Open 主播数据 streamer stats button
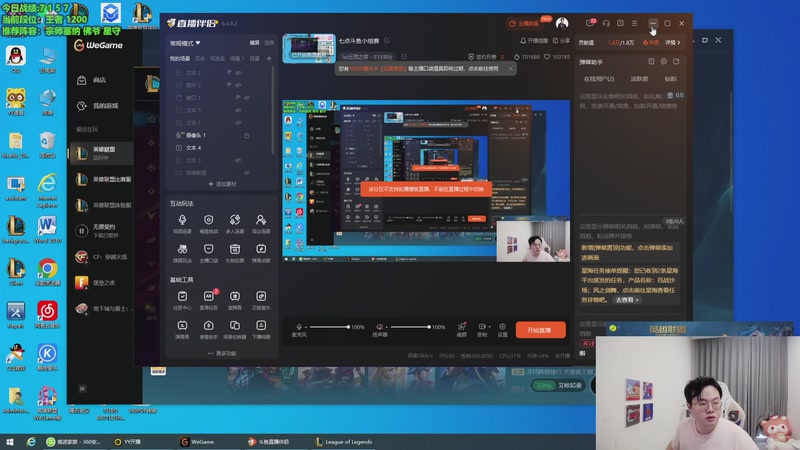Viewport: 800px width, 450px height. [524, 23]
